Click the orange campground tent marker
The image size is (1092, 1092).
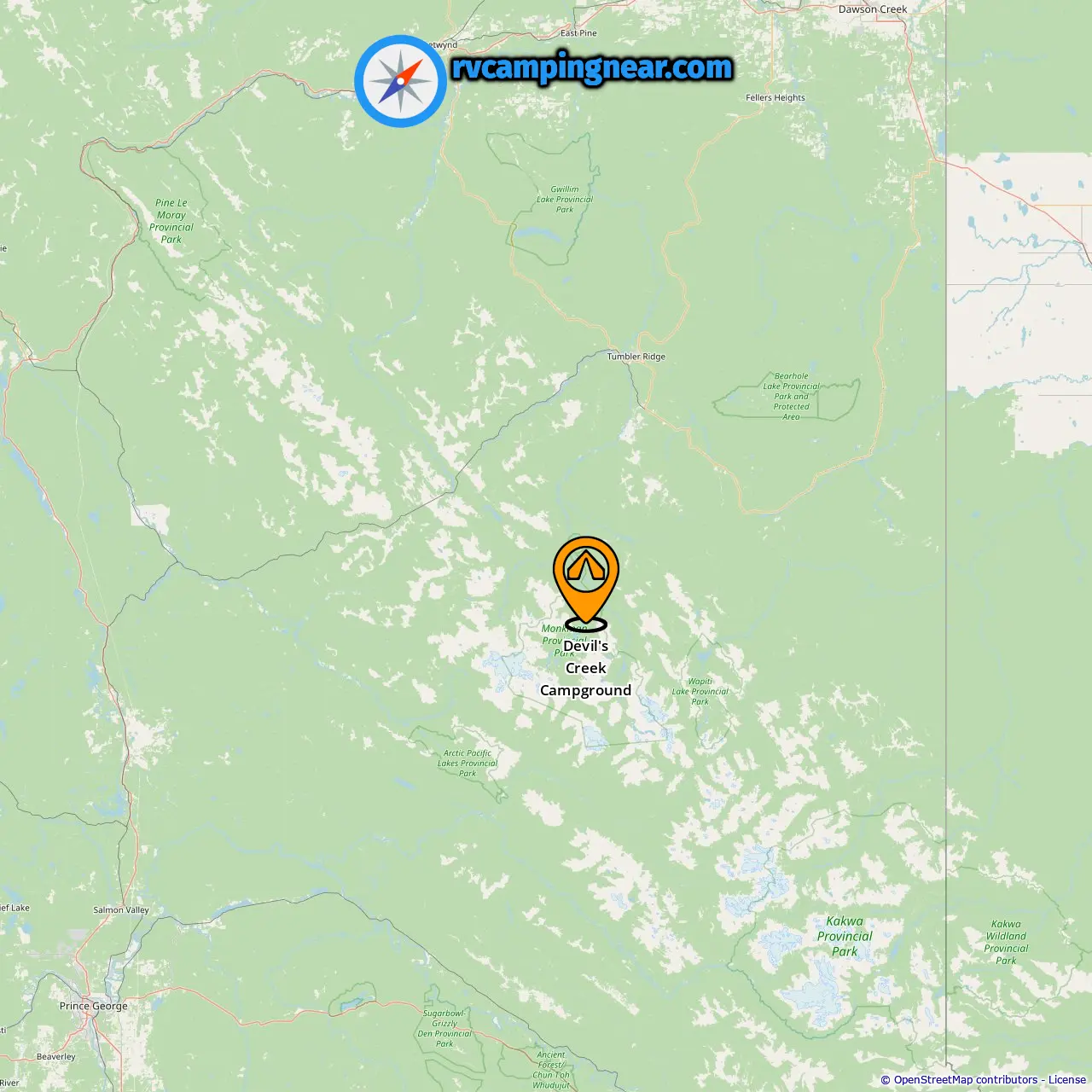pos(586,583)
